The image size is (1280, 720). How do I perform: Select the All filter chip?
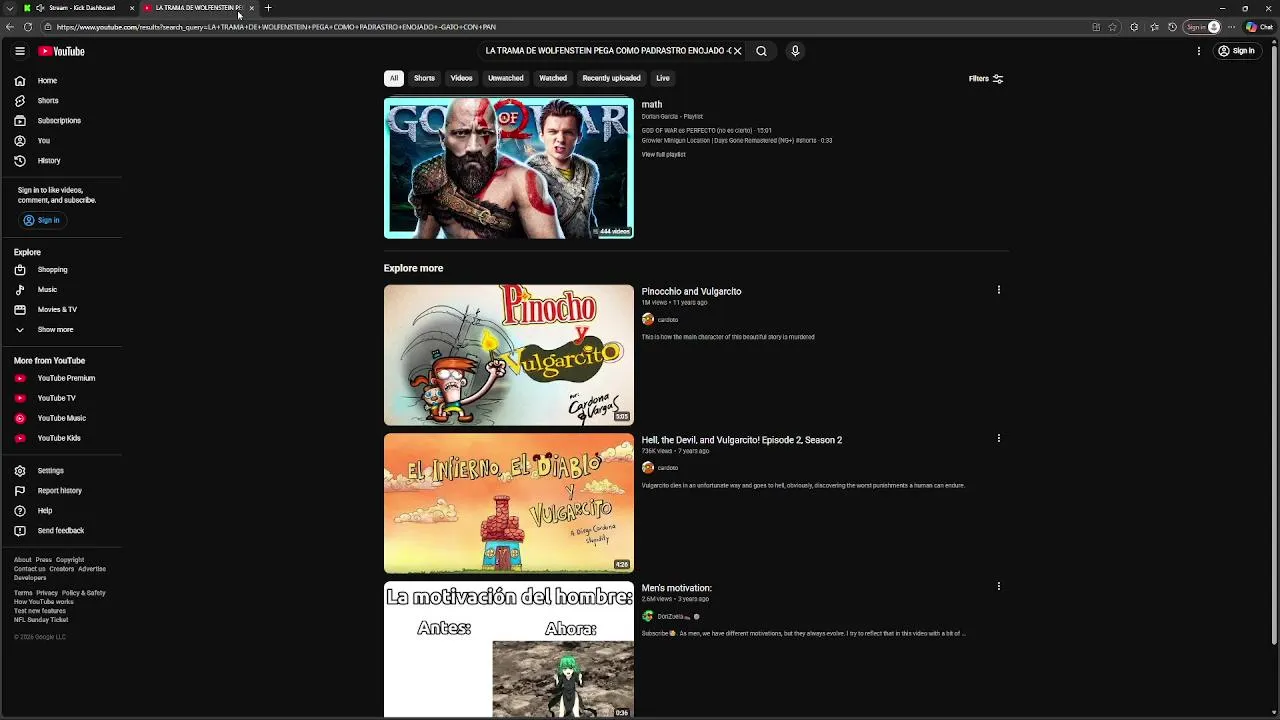pyautogui.click(x=394, y=78)
